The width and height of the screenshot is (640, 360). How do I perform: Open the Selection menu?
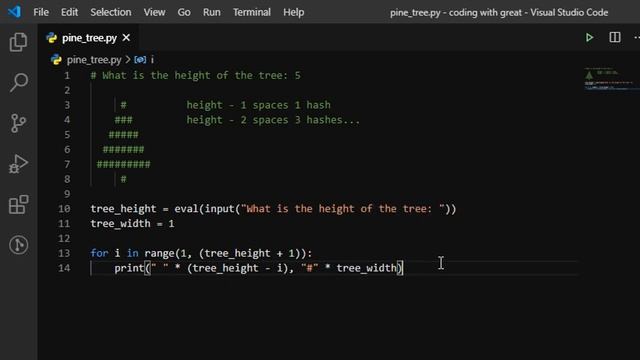point(111,12)
